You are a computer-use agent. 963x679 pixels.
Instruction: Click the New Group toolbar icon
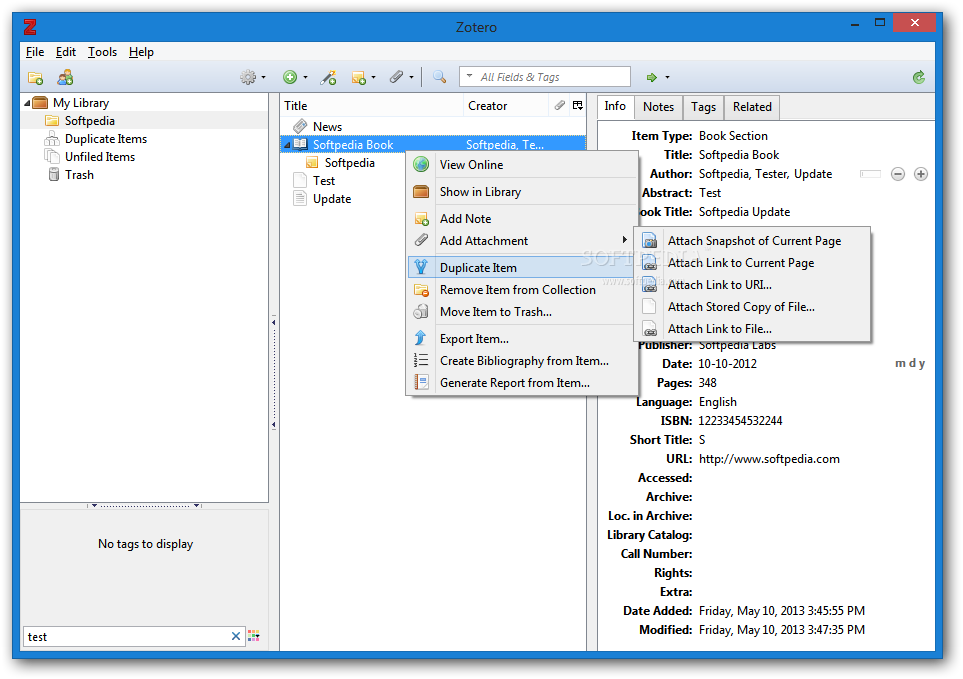[x=65, y=77]
